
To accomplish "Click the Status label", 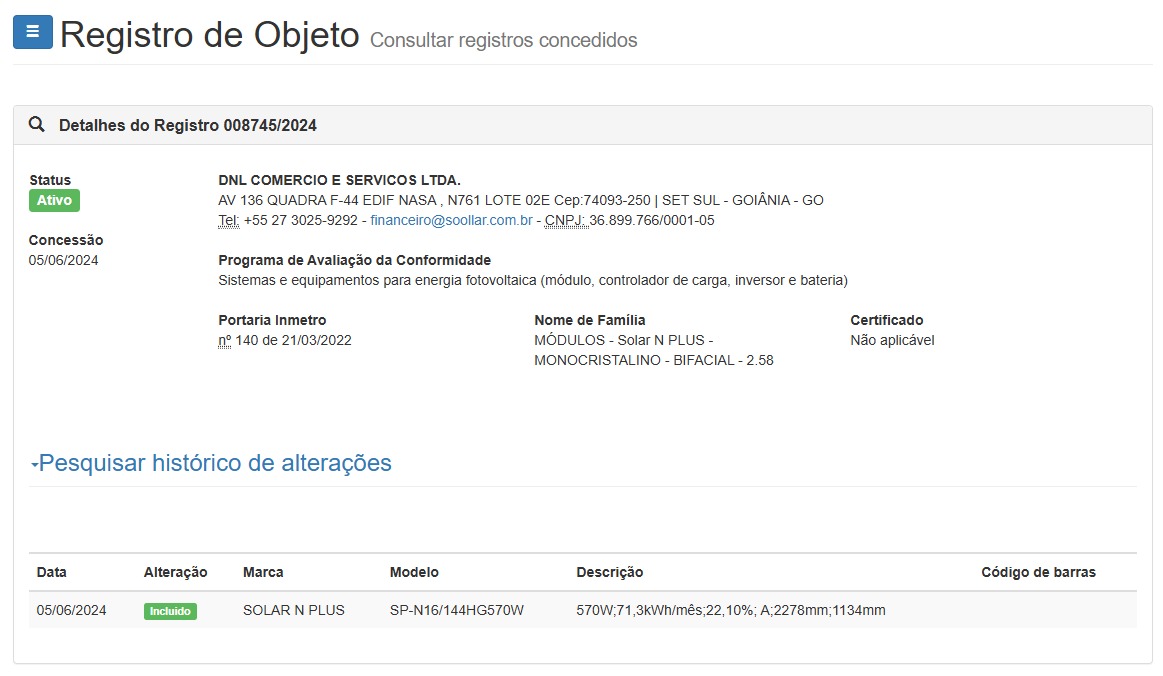I will [x=50, y=180].
